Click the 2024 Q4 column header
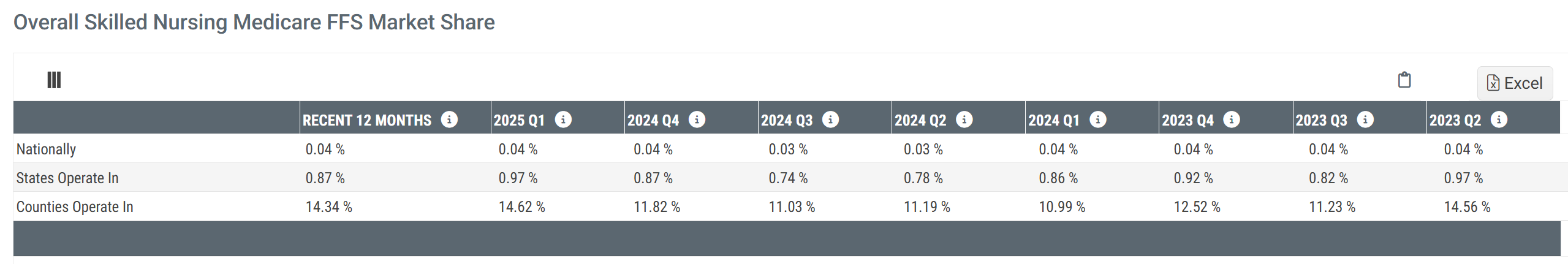This screenshot has height=264, width=1568. point(653,120)
